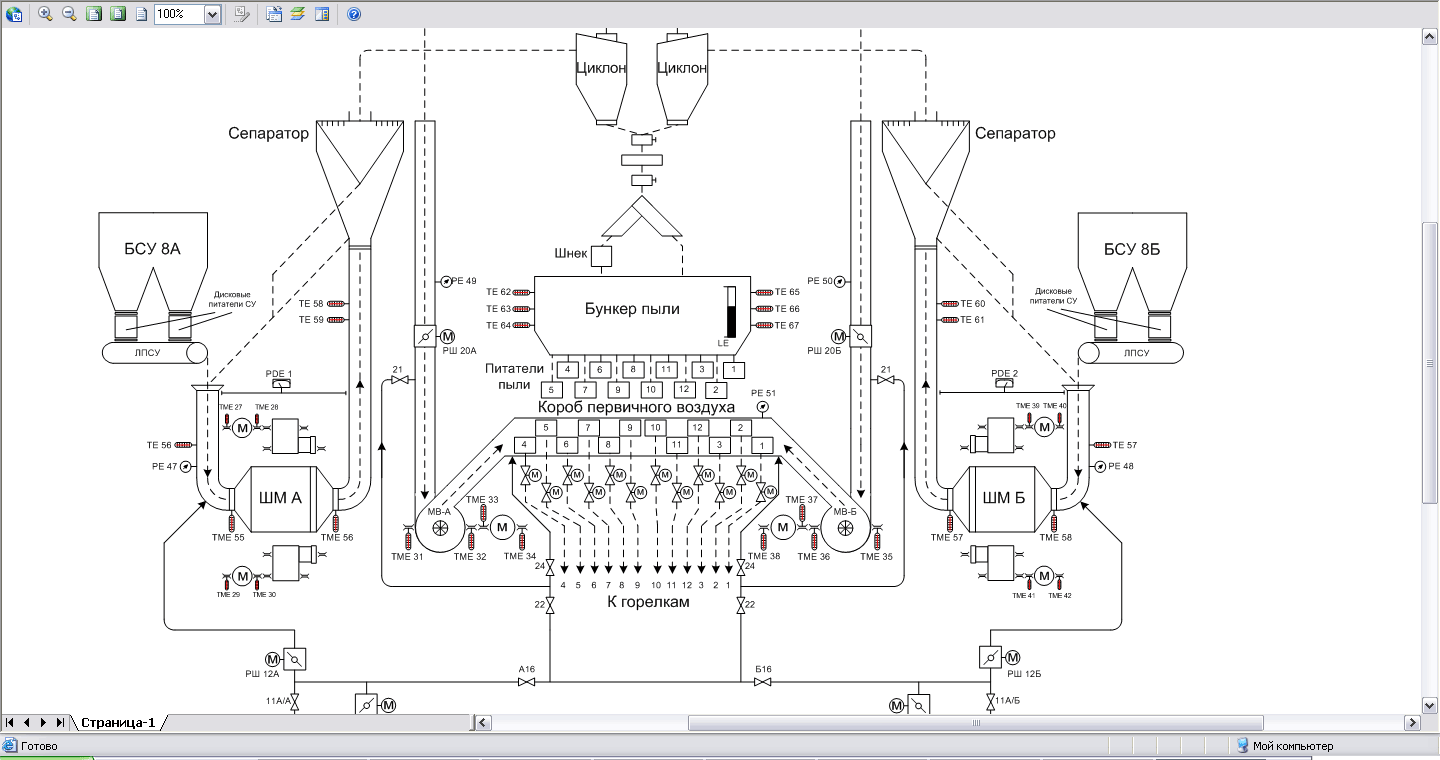Screen dimensions: 1440x760
Task: Click the left ЛПСУ conveyor under БСУ 8А
Action: point(155,352)
